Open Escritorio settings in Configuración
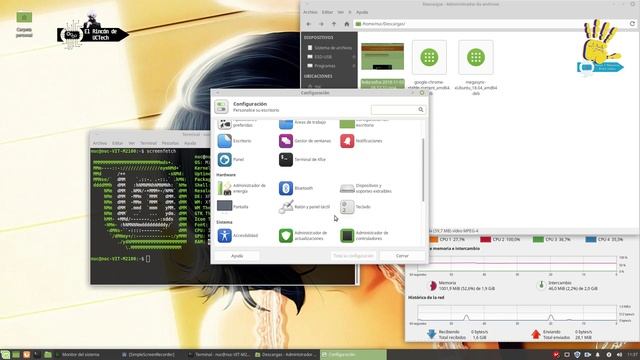The height and width of the screenshot is (360, 640). 235,141
